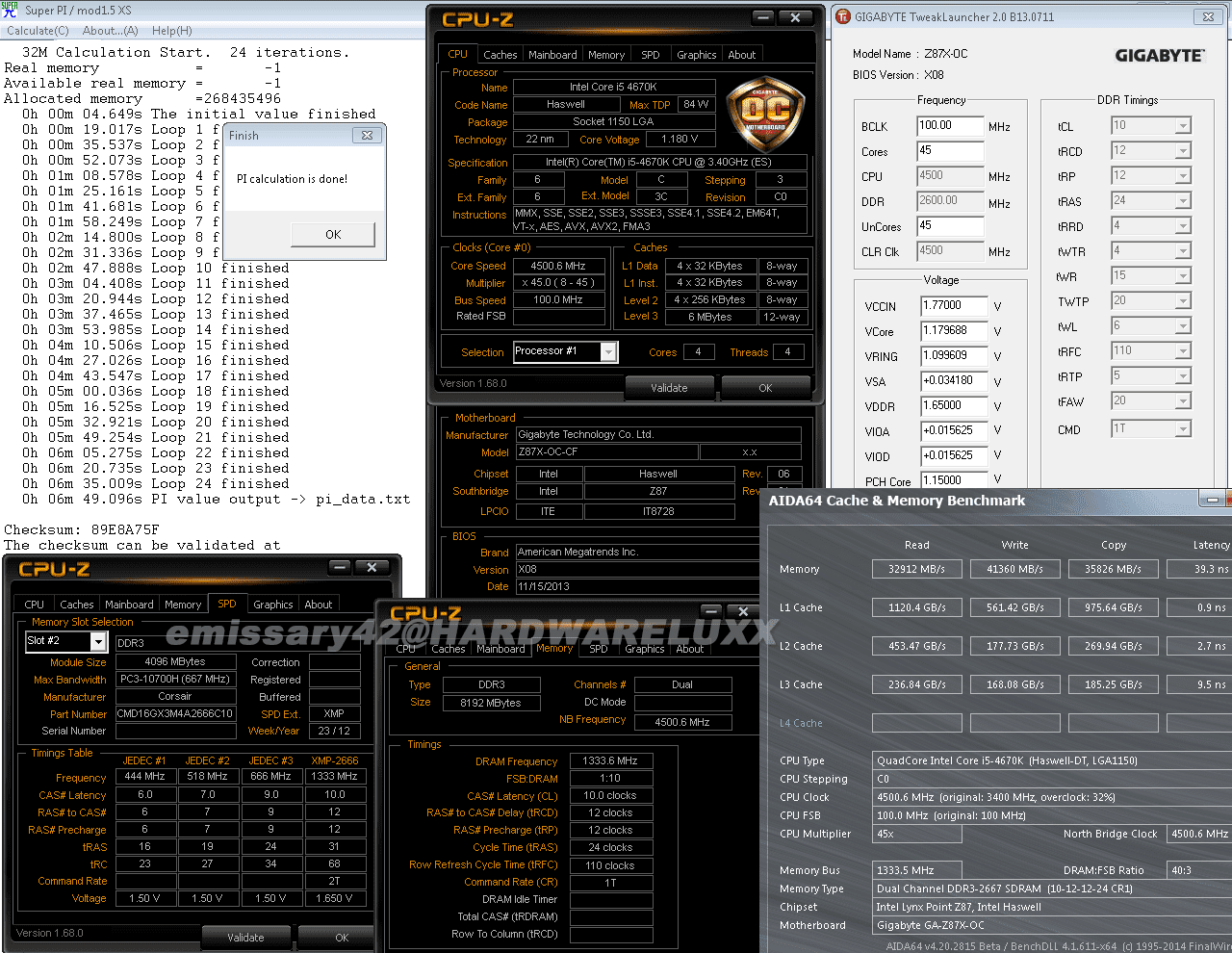
Task: Click the GIGABYTE TweakLauncher title icon
Action: click(843, 16)
